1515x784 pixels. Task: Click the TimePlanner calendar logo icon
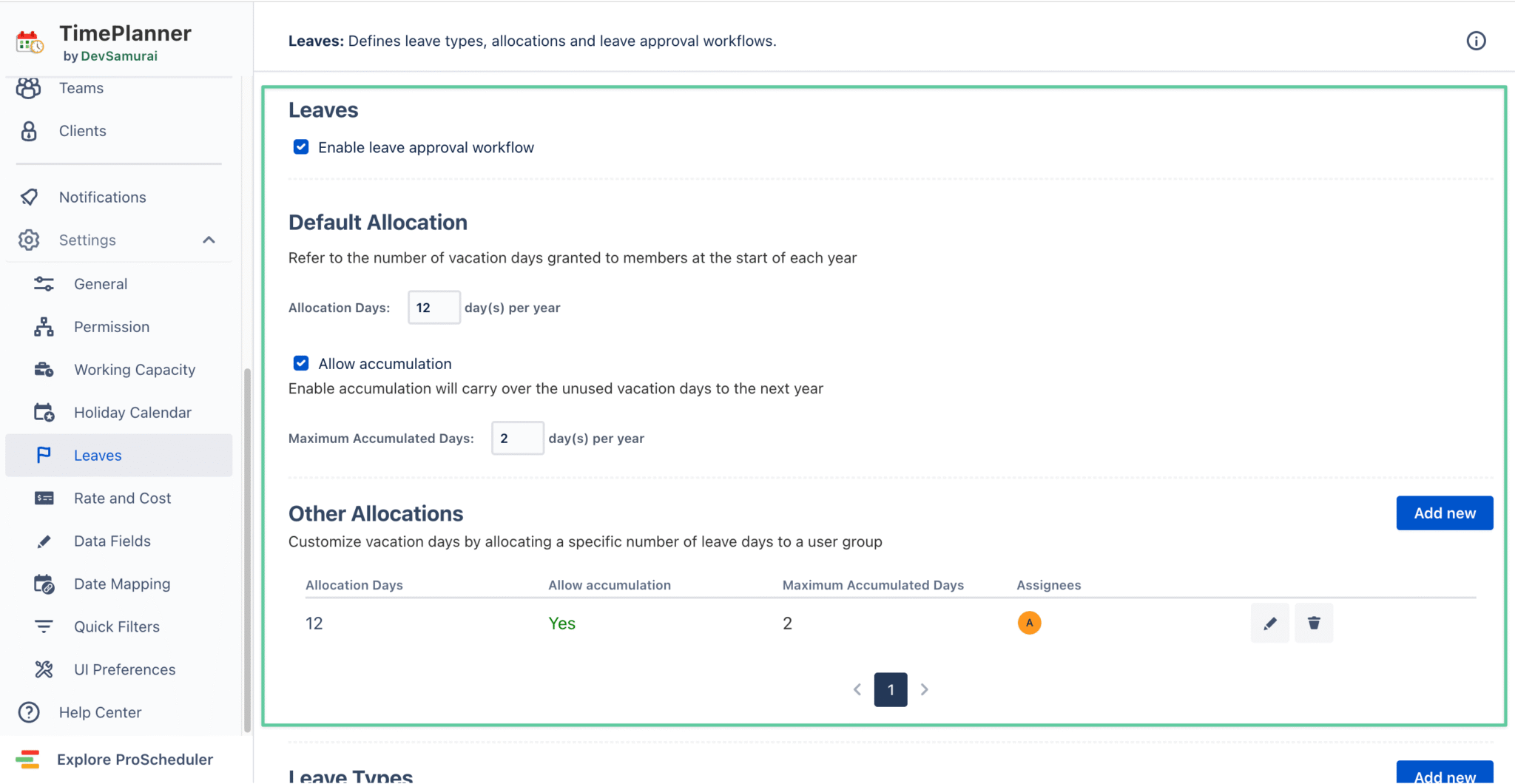[x=30, y=42]
